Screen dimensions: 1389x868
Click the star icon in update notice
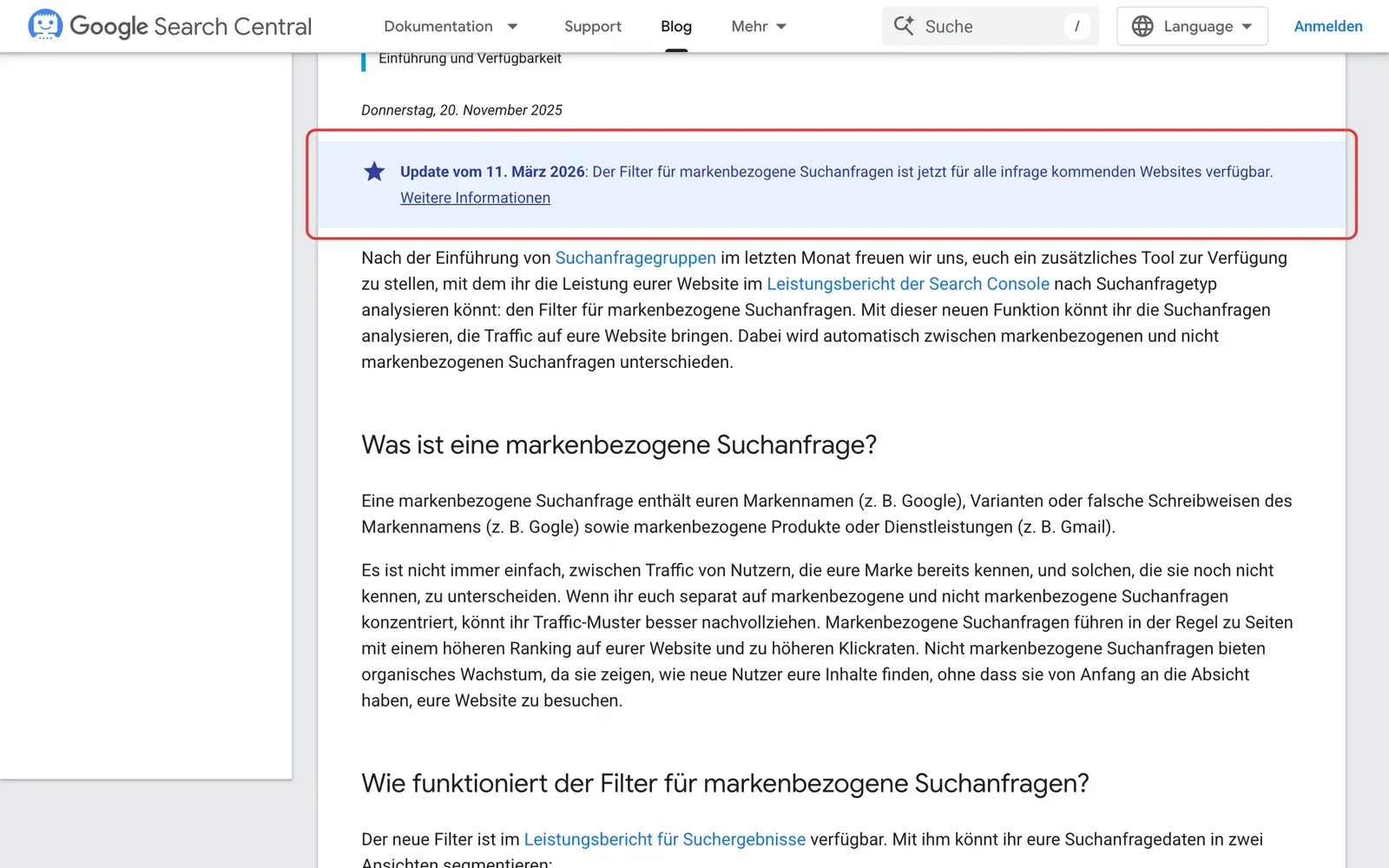[x=374, y=172]
